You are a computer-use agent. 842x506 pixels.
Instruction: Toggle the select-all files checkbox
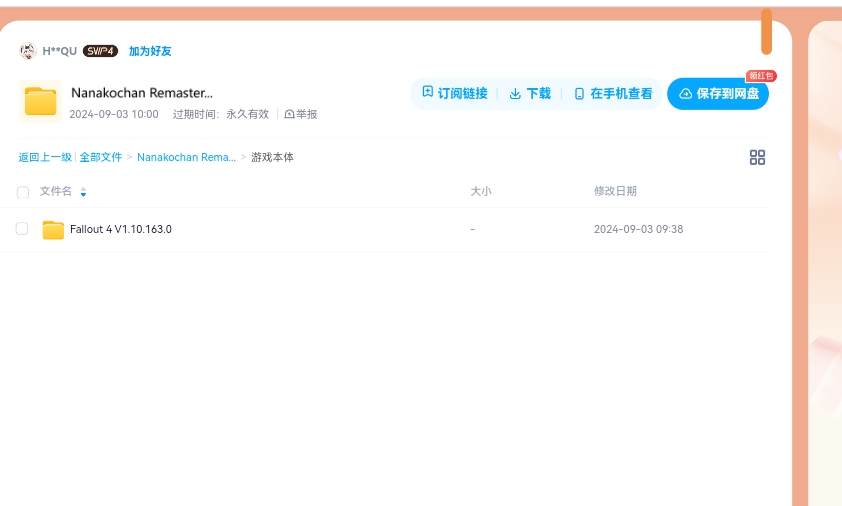pos(23,192)
